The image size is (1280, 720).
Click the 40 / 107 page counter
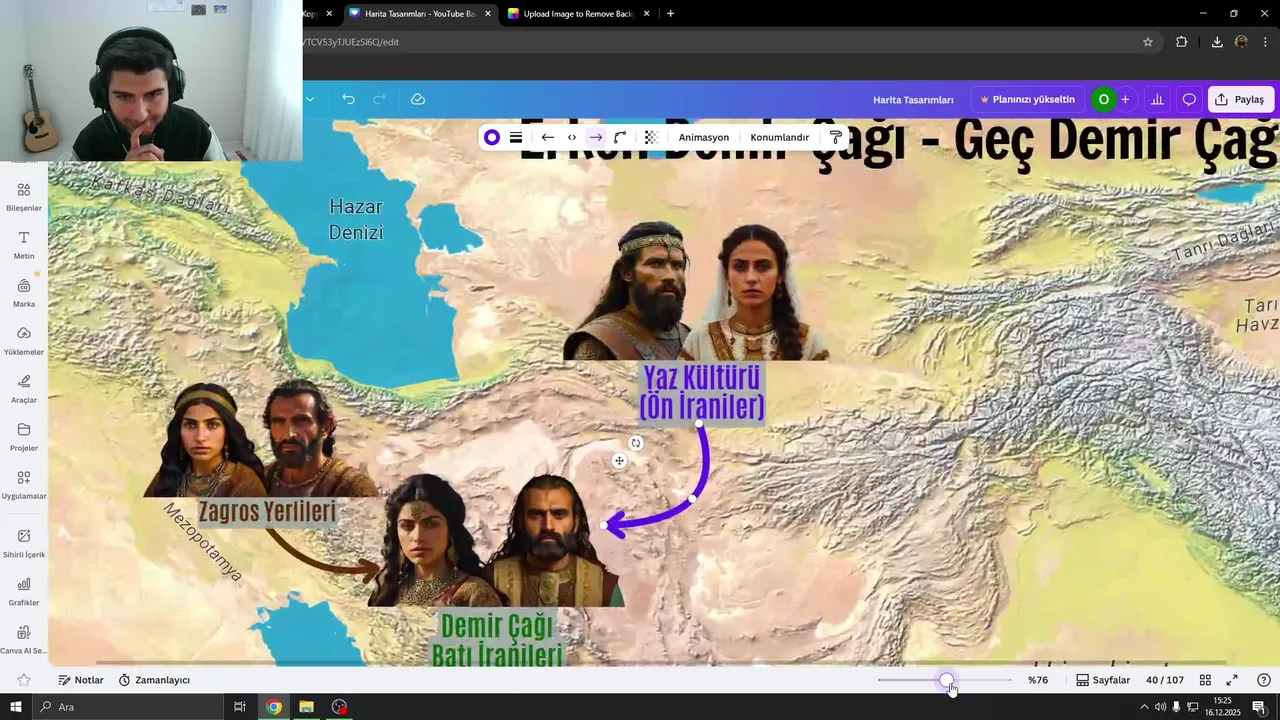coord(1165,680)
